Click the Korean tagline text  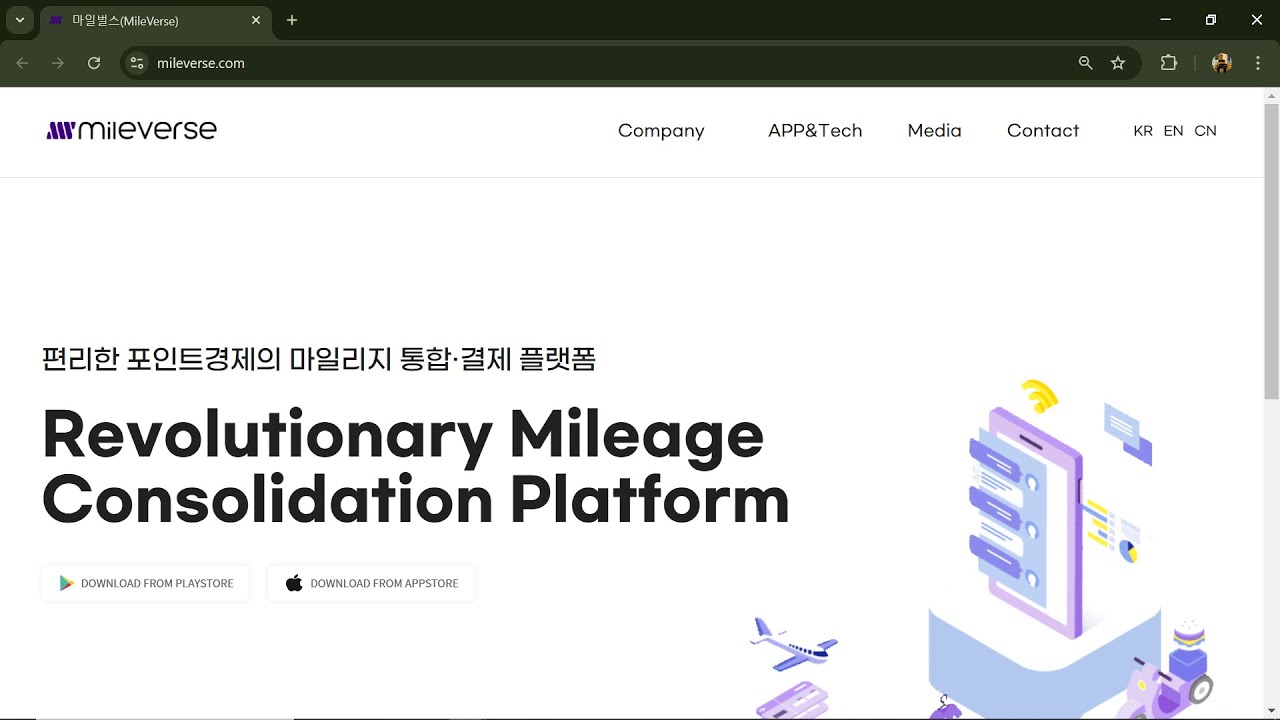(319, 359)
